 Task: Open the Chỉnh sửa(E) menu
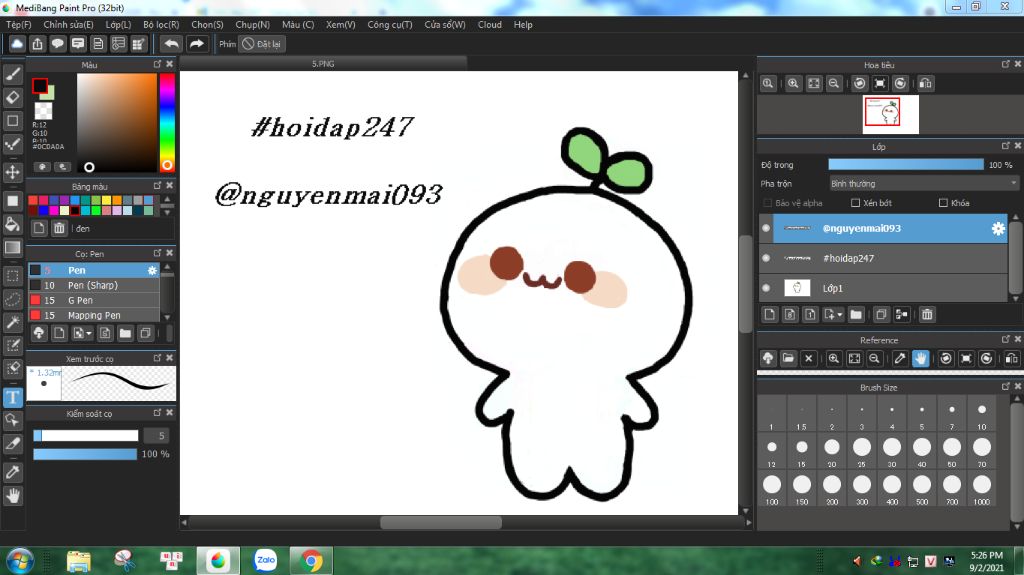(x=69, y=24)
